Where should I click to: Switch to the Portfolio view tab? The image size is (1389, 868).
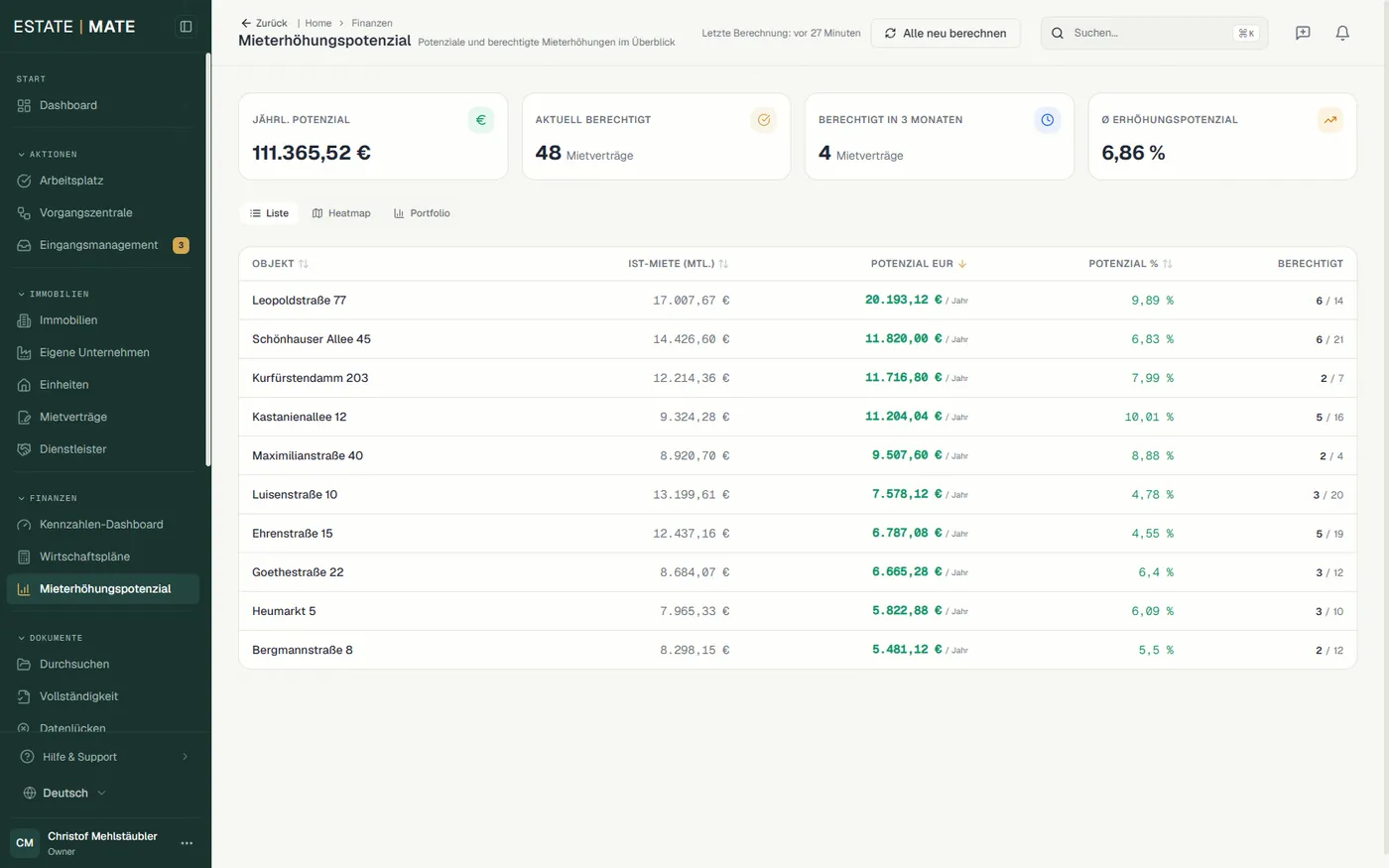tap(422, 213)
